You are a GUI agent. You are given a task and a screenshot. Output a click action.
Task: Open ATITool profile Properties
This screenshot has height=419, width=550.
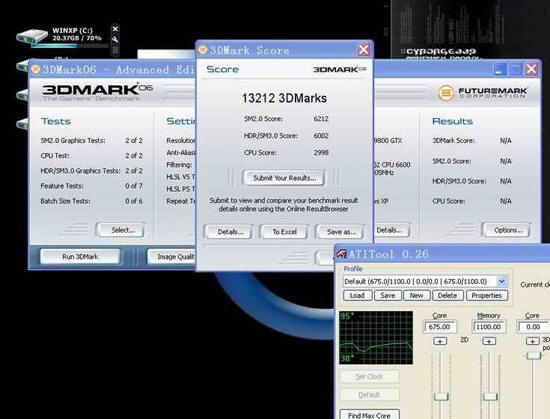coord(487,295)
